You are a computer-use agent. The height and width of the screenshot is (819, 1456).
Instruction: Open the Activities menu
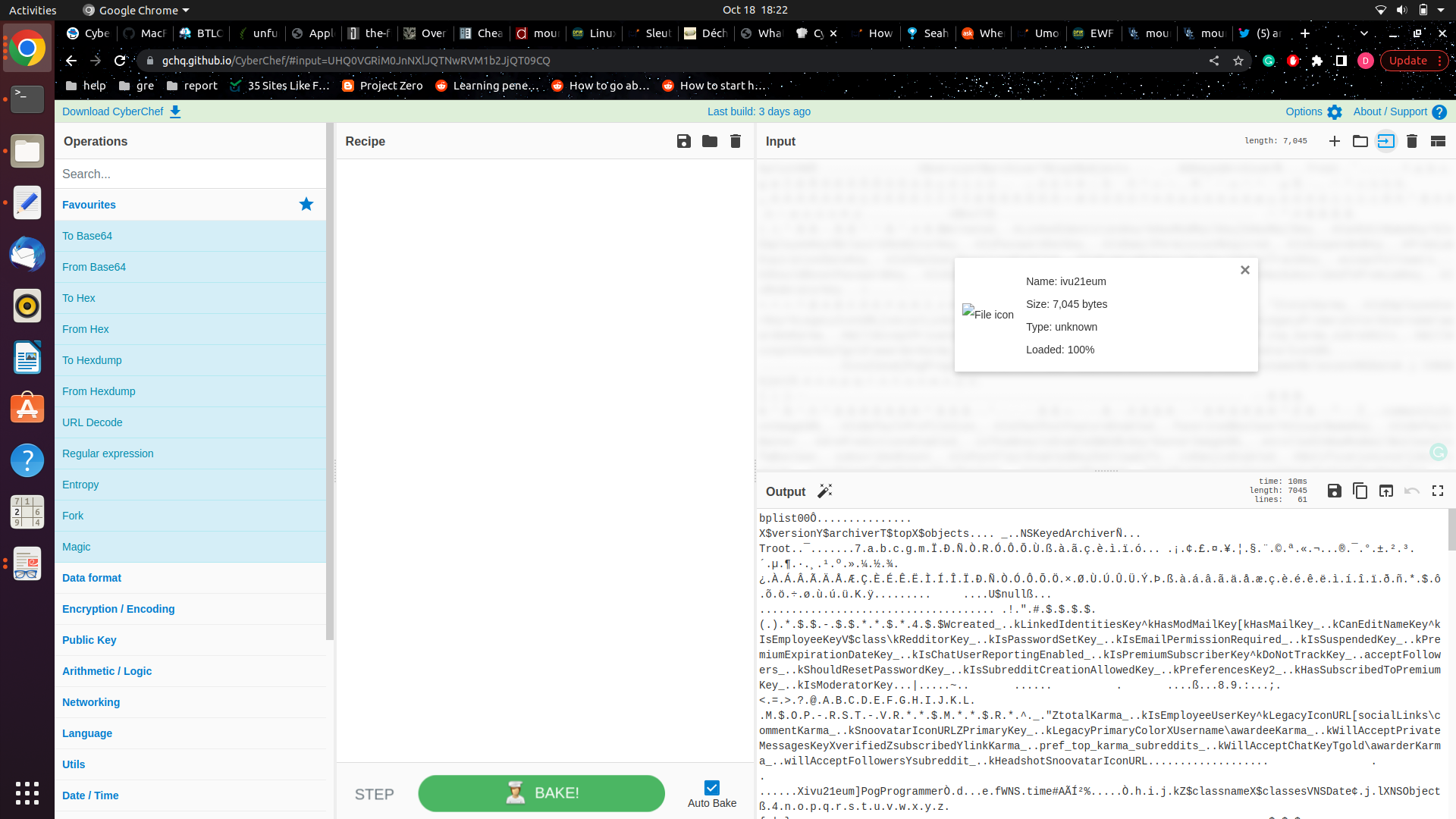pyautogui.click(x=33, y=10)
